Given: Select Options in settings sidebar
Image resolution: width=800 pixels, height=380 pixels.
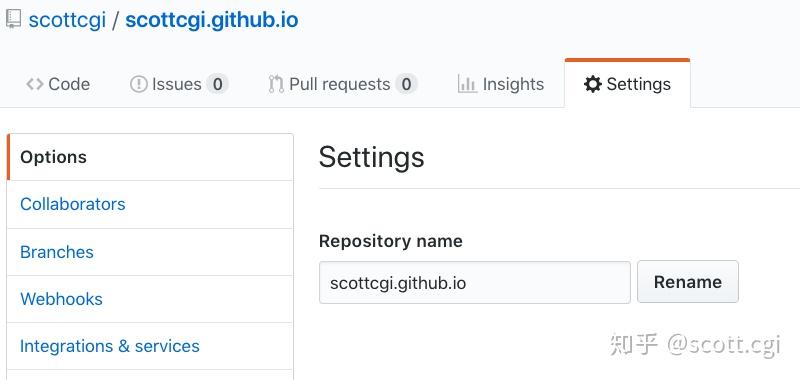Looking at the screenshot, I should [150, 157].
